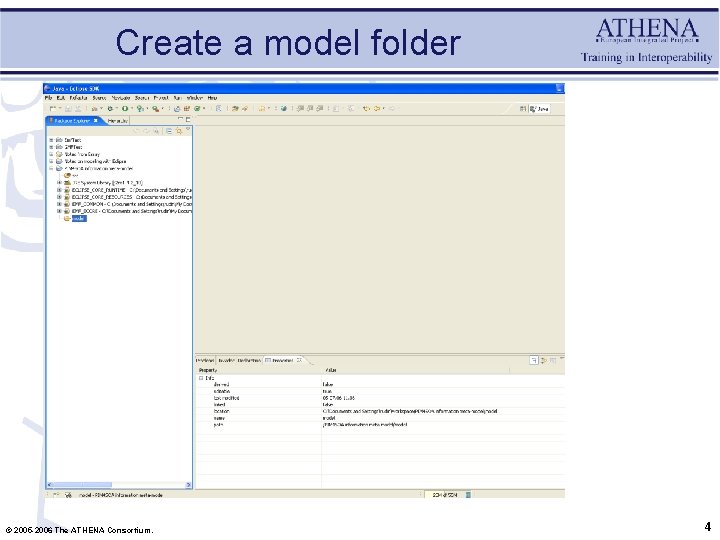The width and height of the screenshot is (720, 540).
Task: Click Collapse All in Package Explorer toolbar
Action: click(x=169, y=131)
